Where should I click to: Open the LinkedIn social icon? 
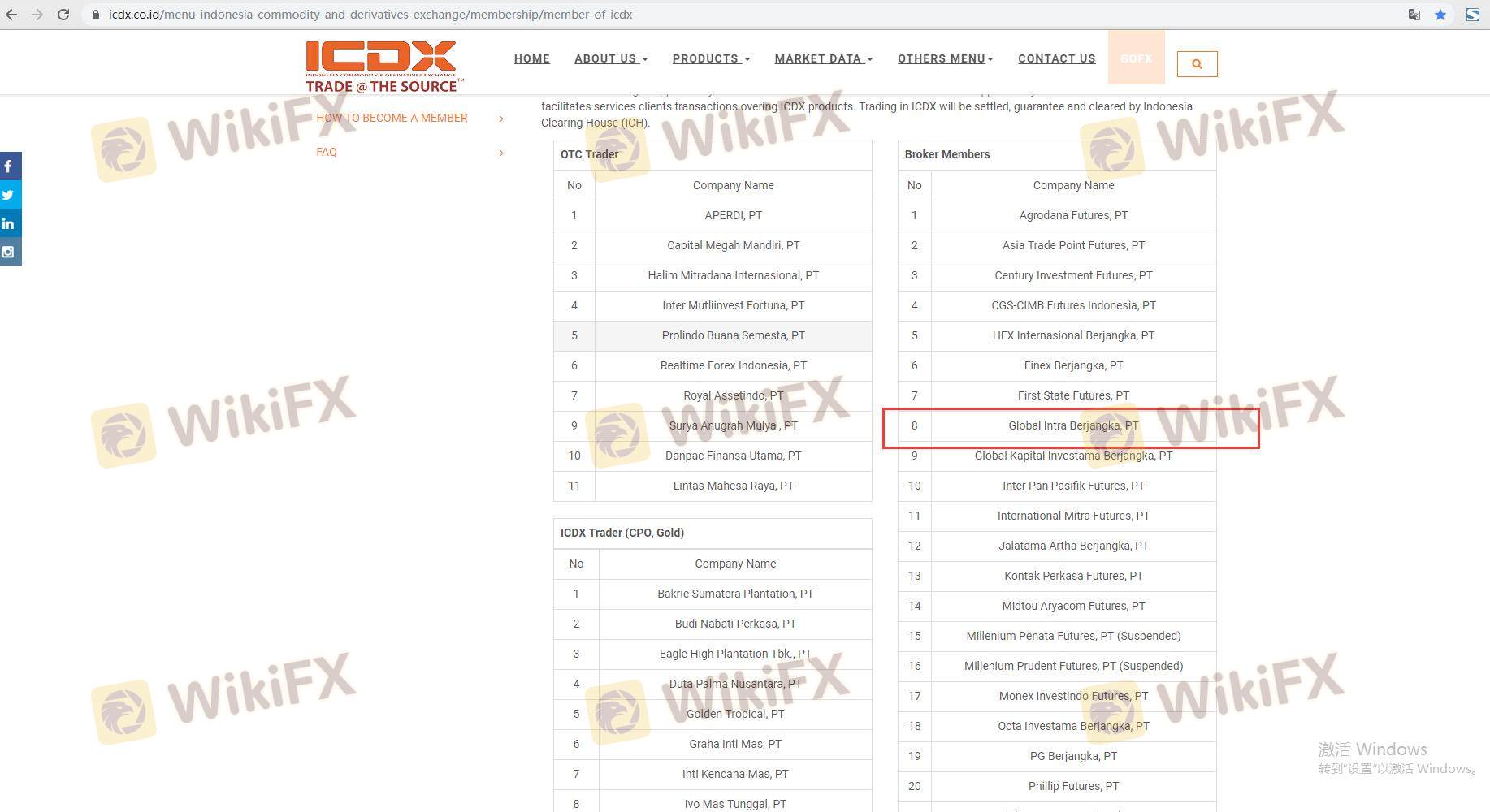pyautogui.click(x=9, y=223)
